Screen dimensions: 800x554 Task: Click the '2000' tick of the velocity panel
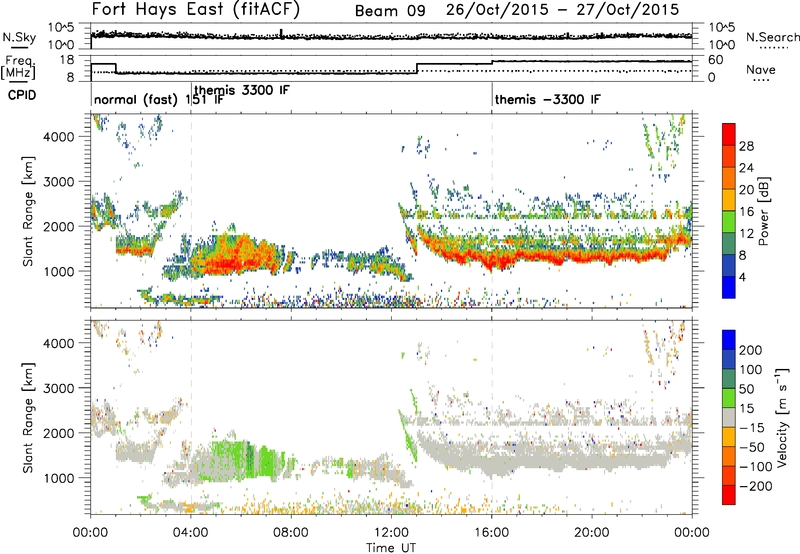click(x=59, y=433)
